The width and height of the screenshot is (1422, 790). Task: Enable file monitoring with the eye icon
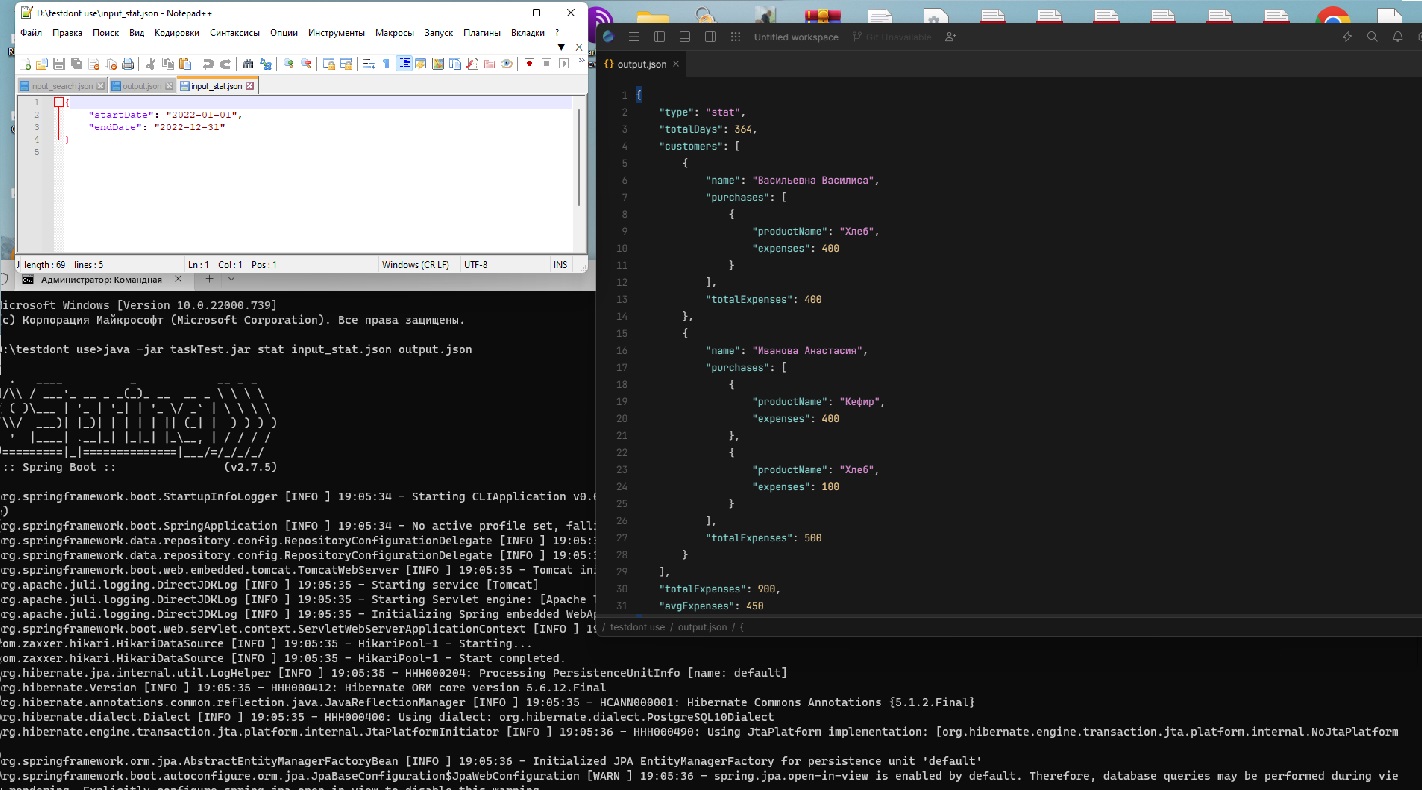tap(507, 63)
